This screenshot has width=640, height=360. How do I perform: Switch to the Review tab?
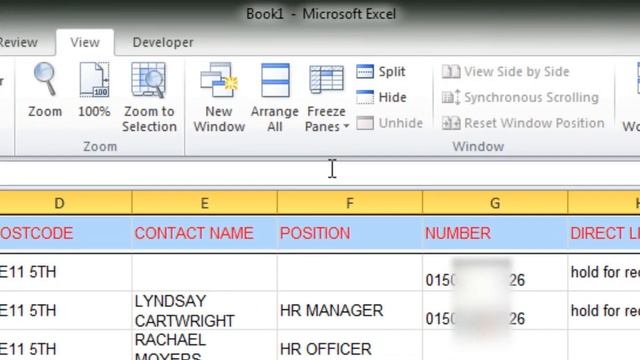(18, 42)
